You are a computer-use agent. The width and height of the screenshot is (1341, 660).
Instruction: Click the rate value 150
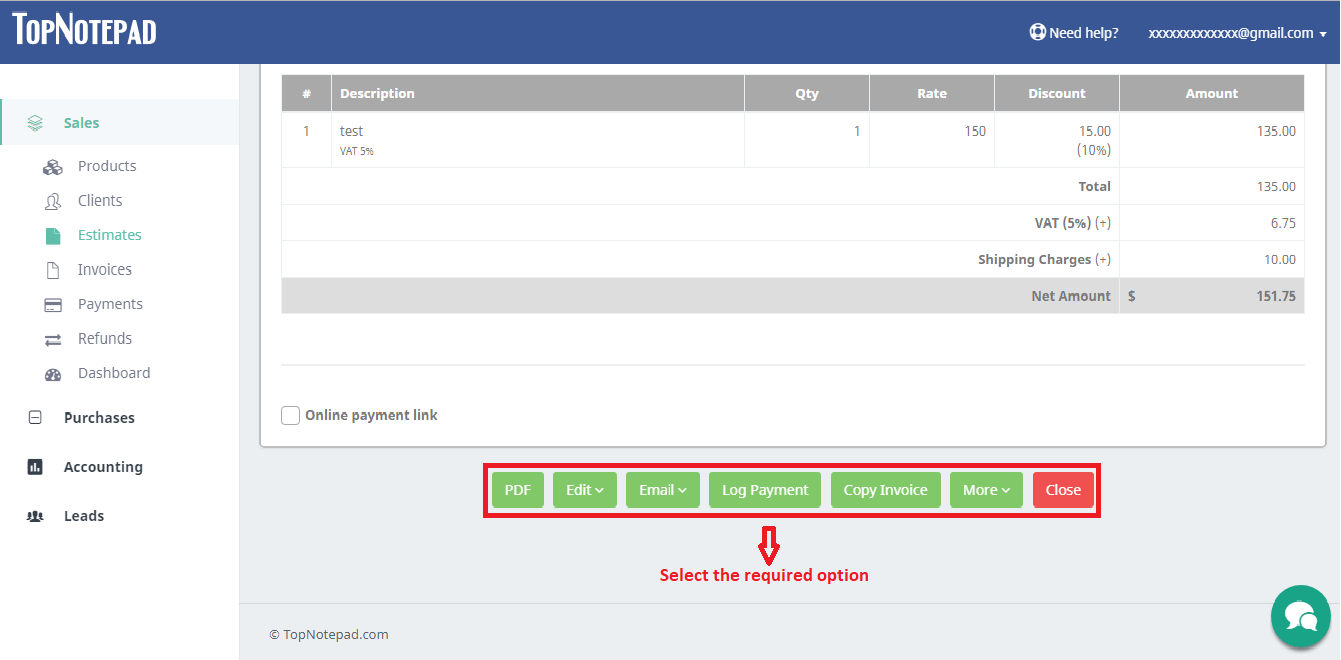tap(975, 131)
